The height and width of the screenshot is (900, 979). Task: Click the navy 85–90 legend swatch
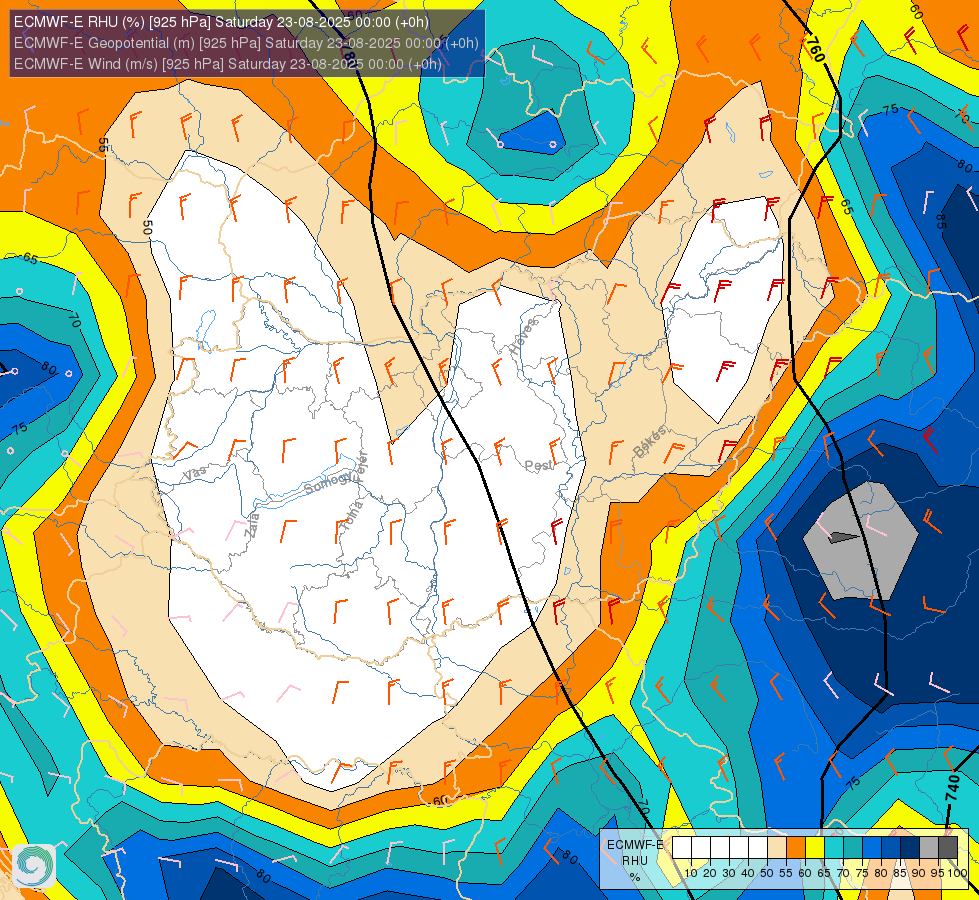point(910,848)
